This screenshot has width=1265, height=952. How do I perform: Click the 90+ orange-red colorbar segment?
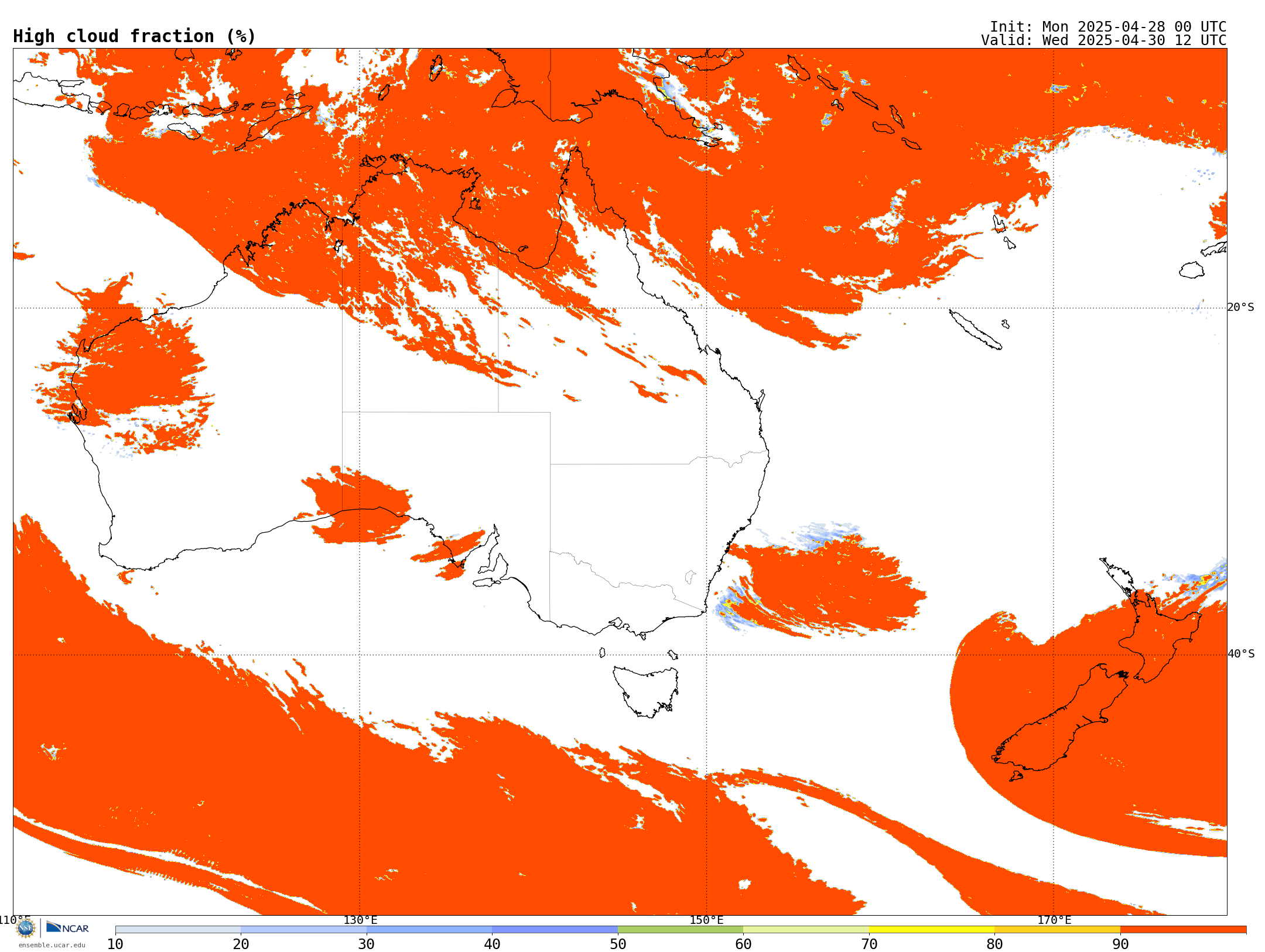tap(1183, 930)
